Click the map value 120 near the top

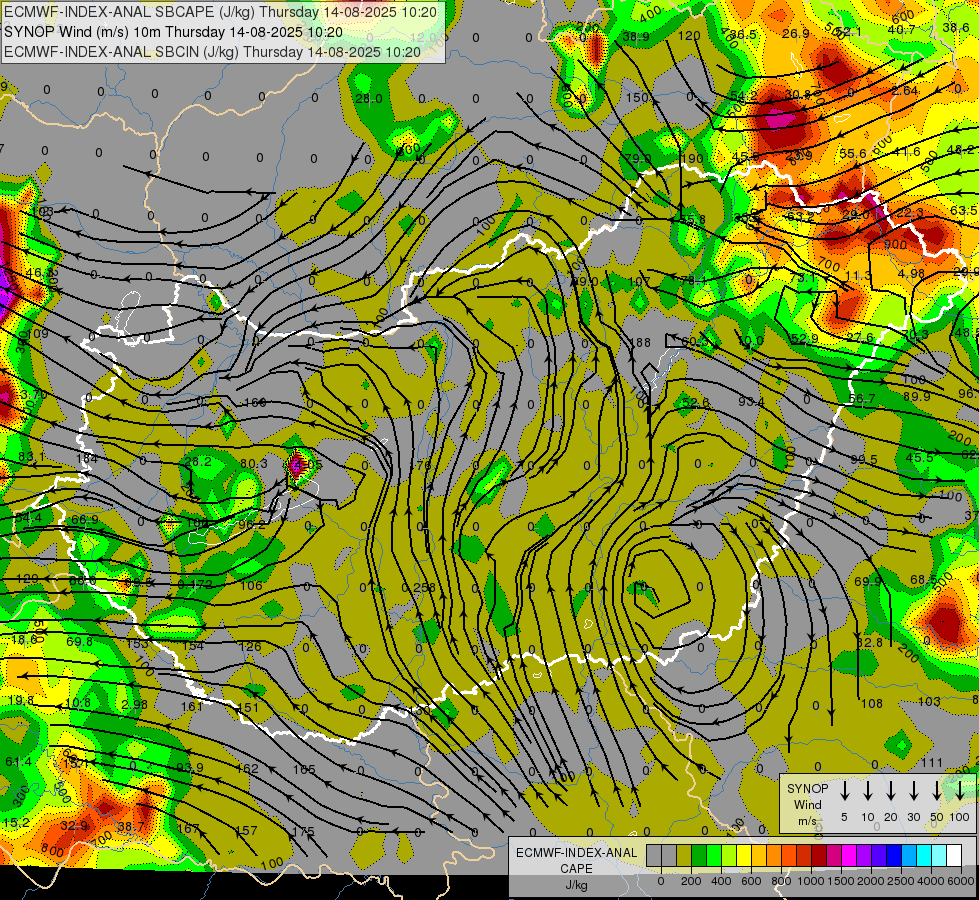(x=689, y=36)
